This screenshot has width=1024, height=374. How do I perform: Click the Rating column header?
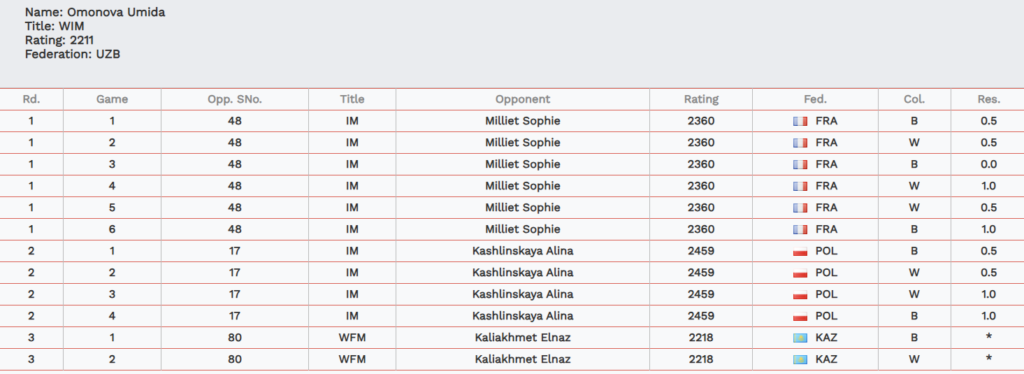(x=701, y=99)
